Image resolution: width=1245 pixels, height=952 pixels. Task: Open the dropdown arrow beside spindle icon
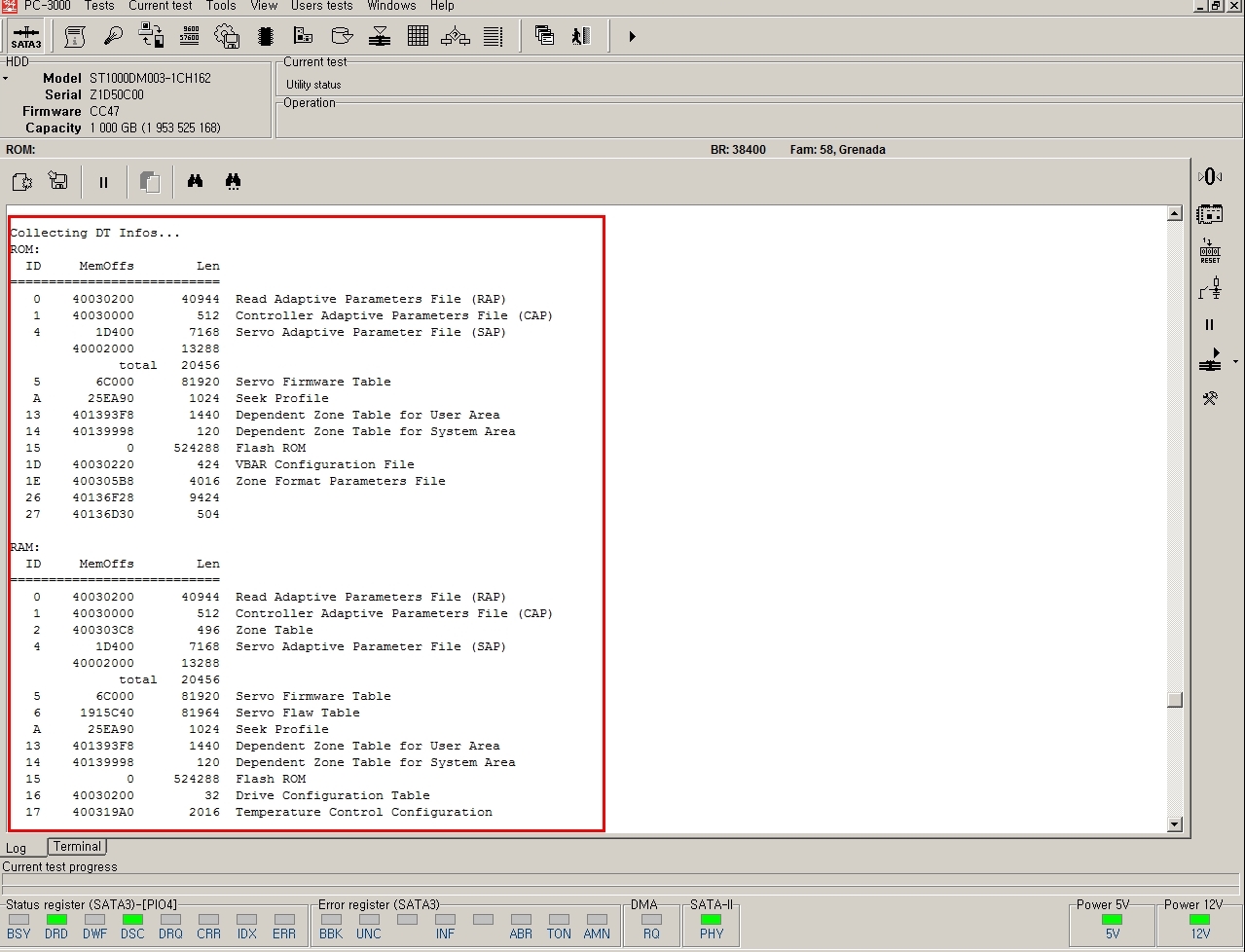coord(1235,362)
